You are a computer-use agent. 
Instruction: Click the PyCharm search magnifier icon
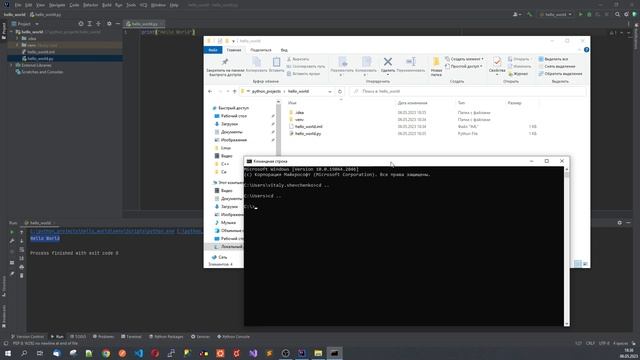point(617,14)
